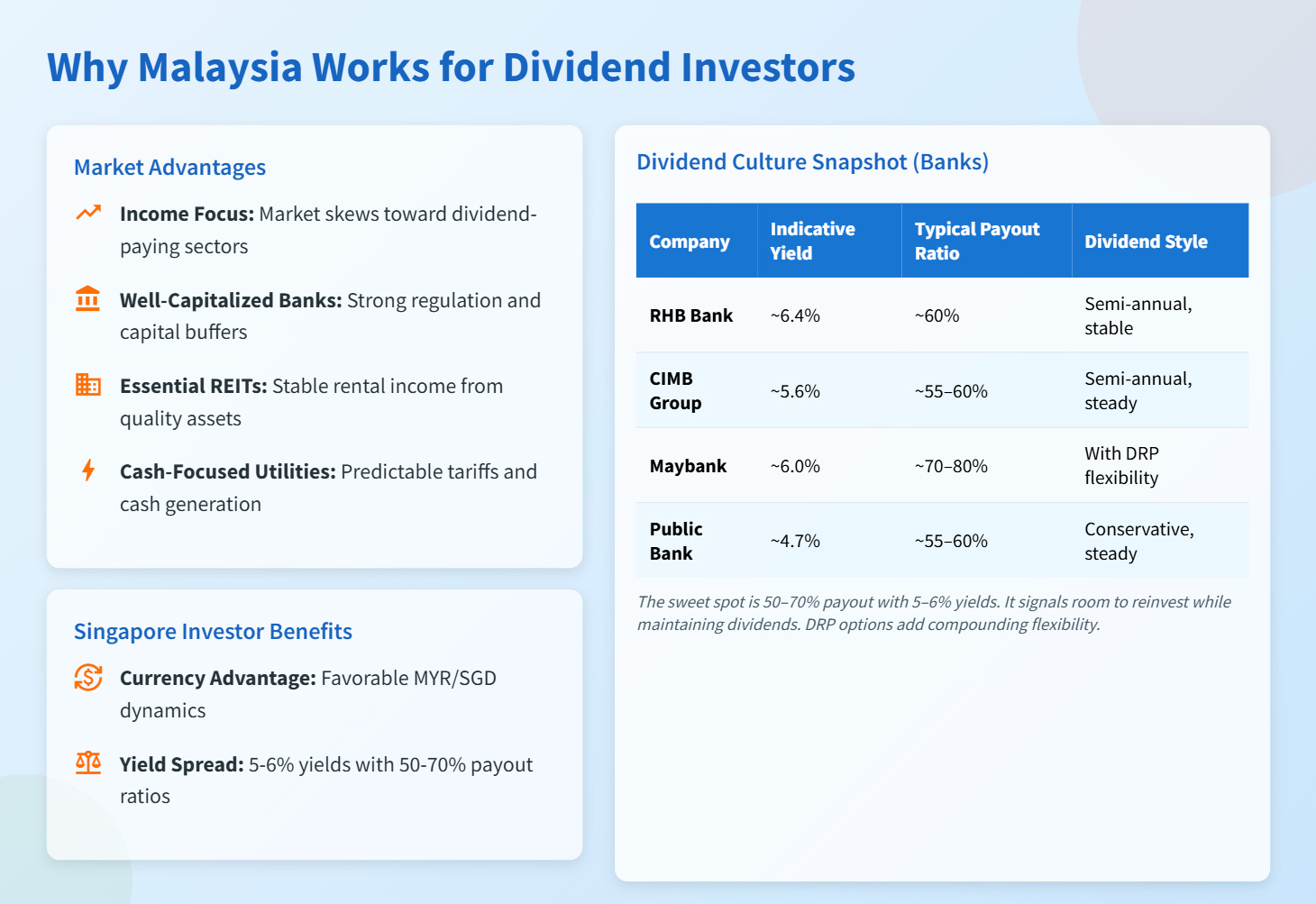Click the '~5.6%' yield value
Screen dimensions: 1316x904
pyautogui.click(x=795, y=391)
